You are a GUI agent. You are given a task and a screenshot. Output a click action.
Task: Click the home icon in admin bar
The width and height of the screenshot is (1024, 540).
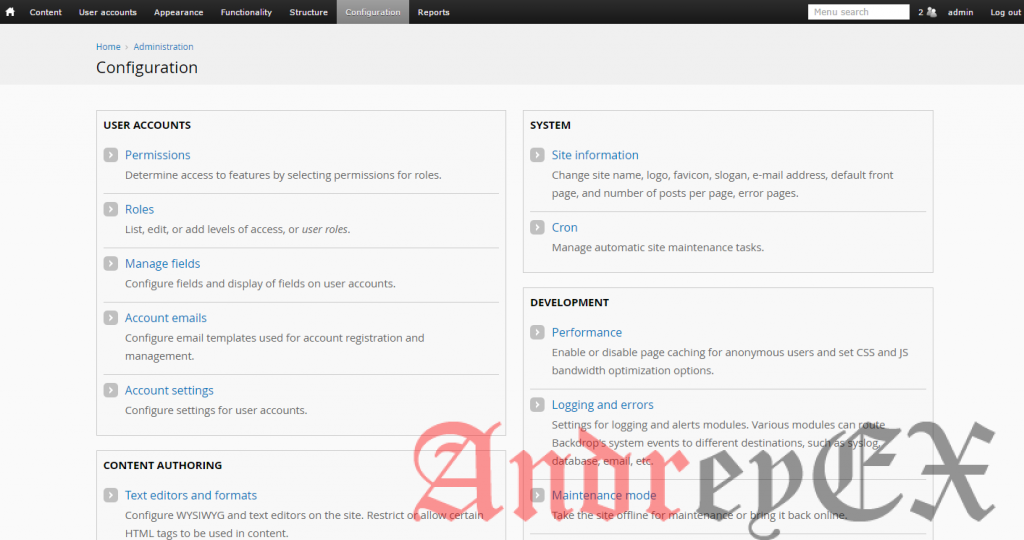[10, 12]
